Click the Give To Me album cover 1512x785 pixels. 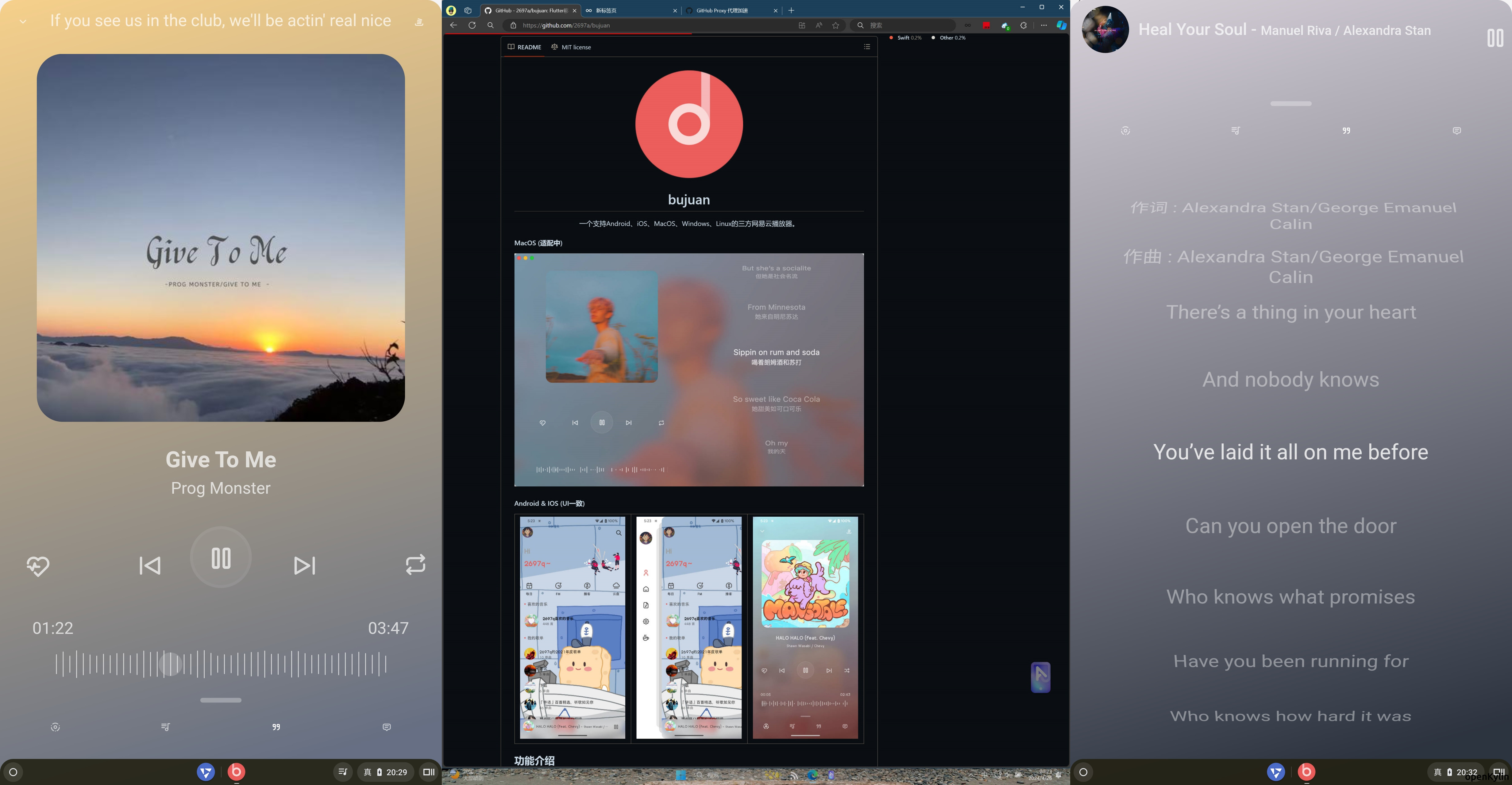tap(221, 238)
